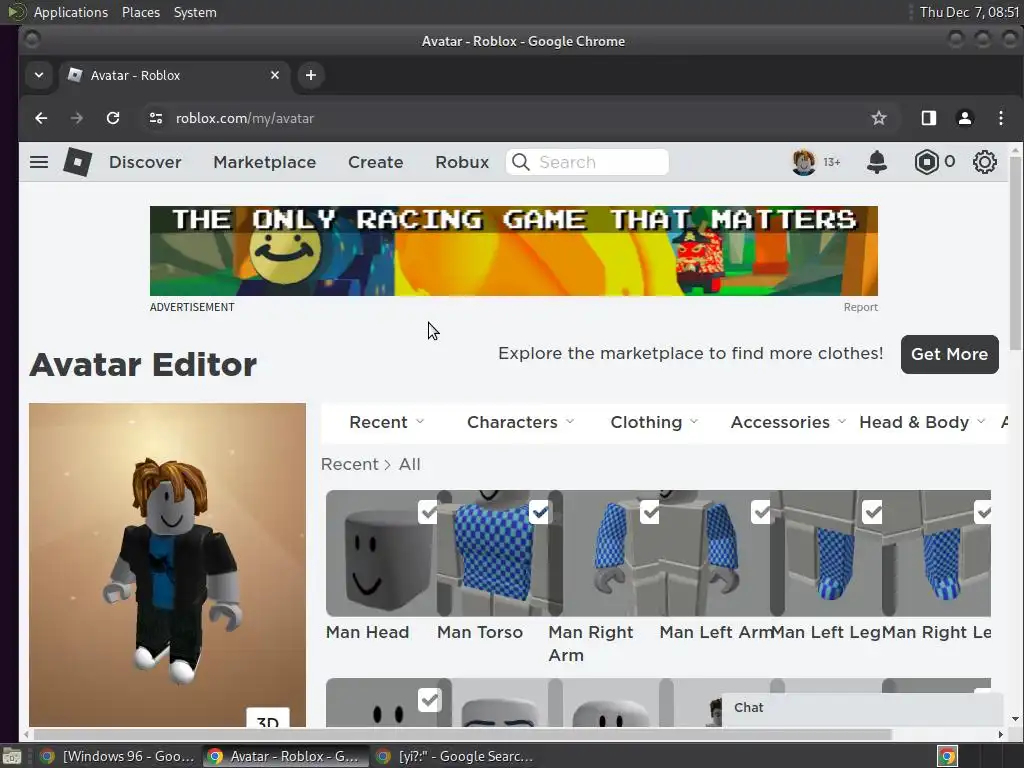
Task: Select the Man Head thumbnail
Action: coord(381,553)
